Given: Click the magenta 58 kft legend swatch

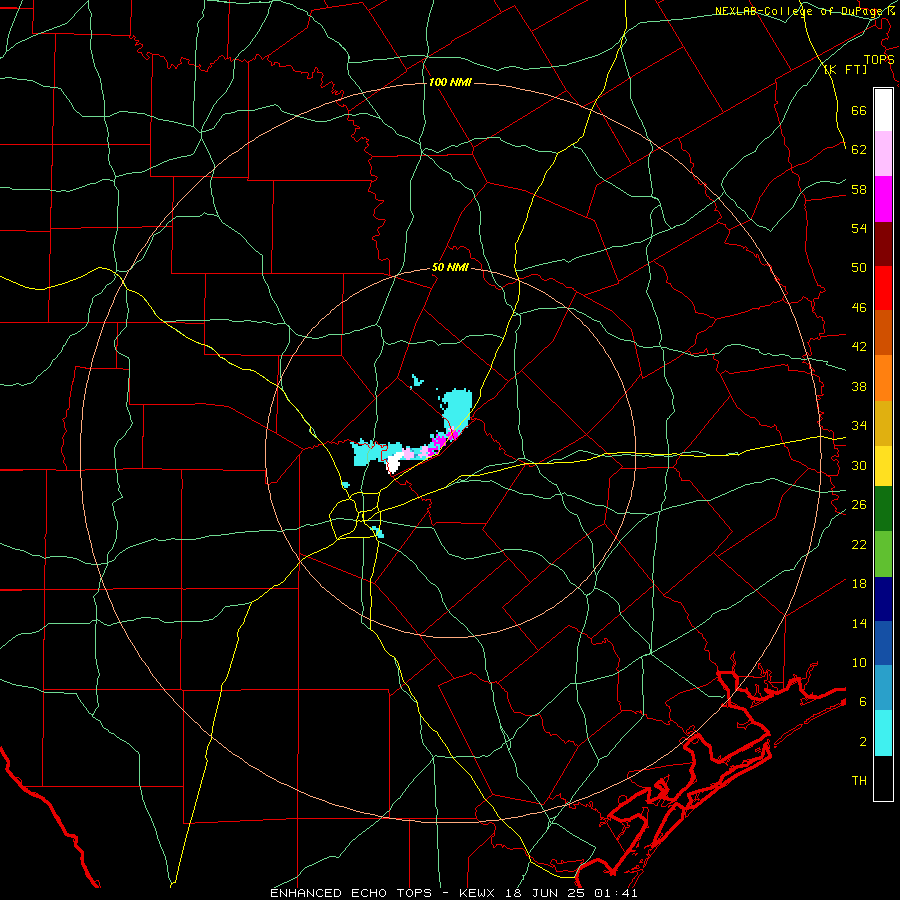Looking at the screenshot, I should click(883, 199).
